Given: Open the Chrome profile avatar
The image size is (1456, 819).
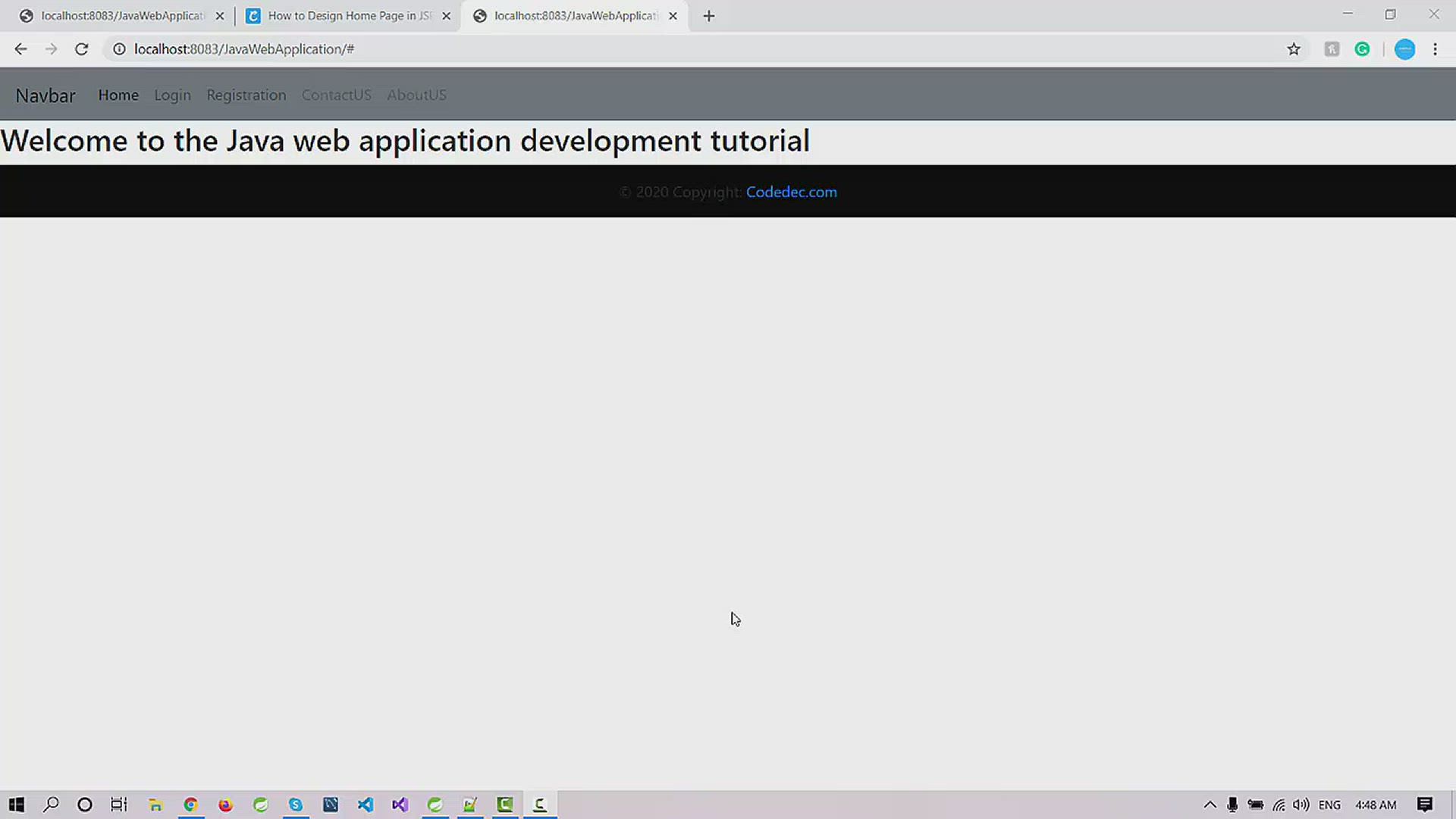Looking at the screenshot, I should coord(1404,49).
